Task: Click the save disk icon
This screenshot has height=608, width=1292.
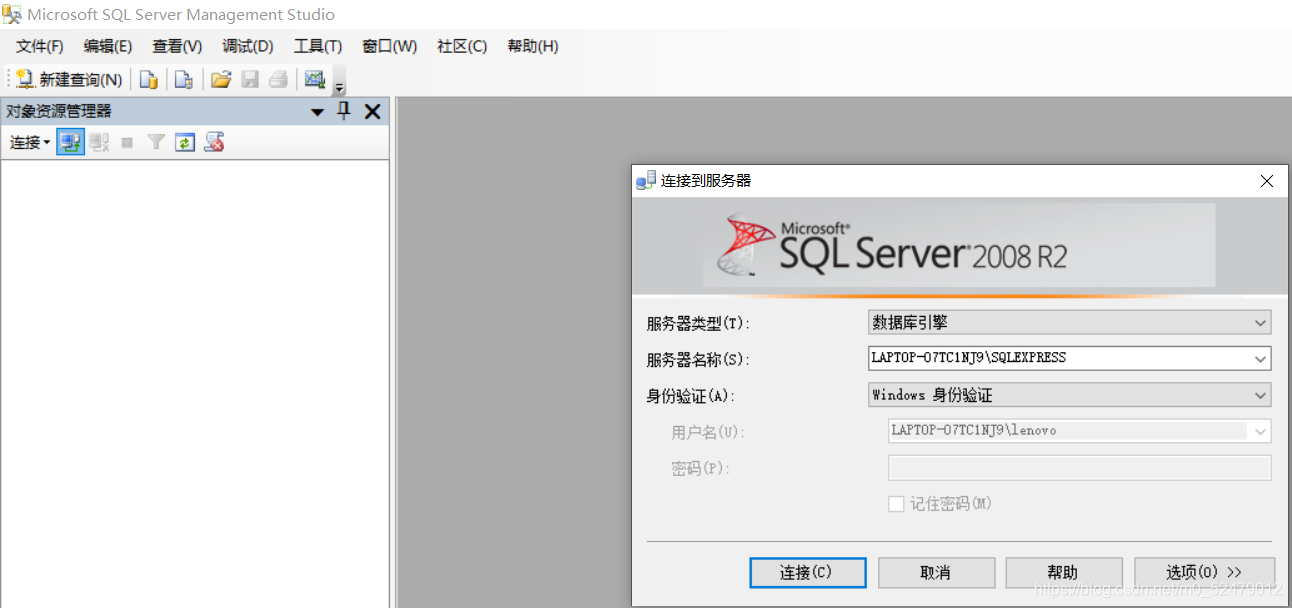Action: tap(250, 80)
